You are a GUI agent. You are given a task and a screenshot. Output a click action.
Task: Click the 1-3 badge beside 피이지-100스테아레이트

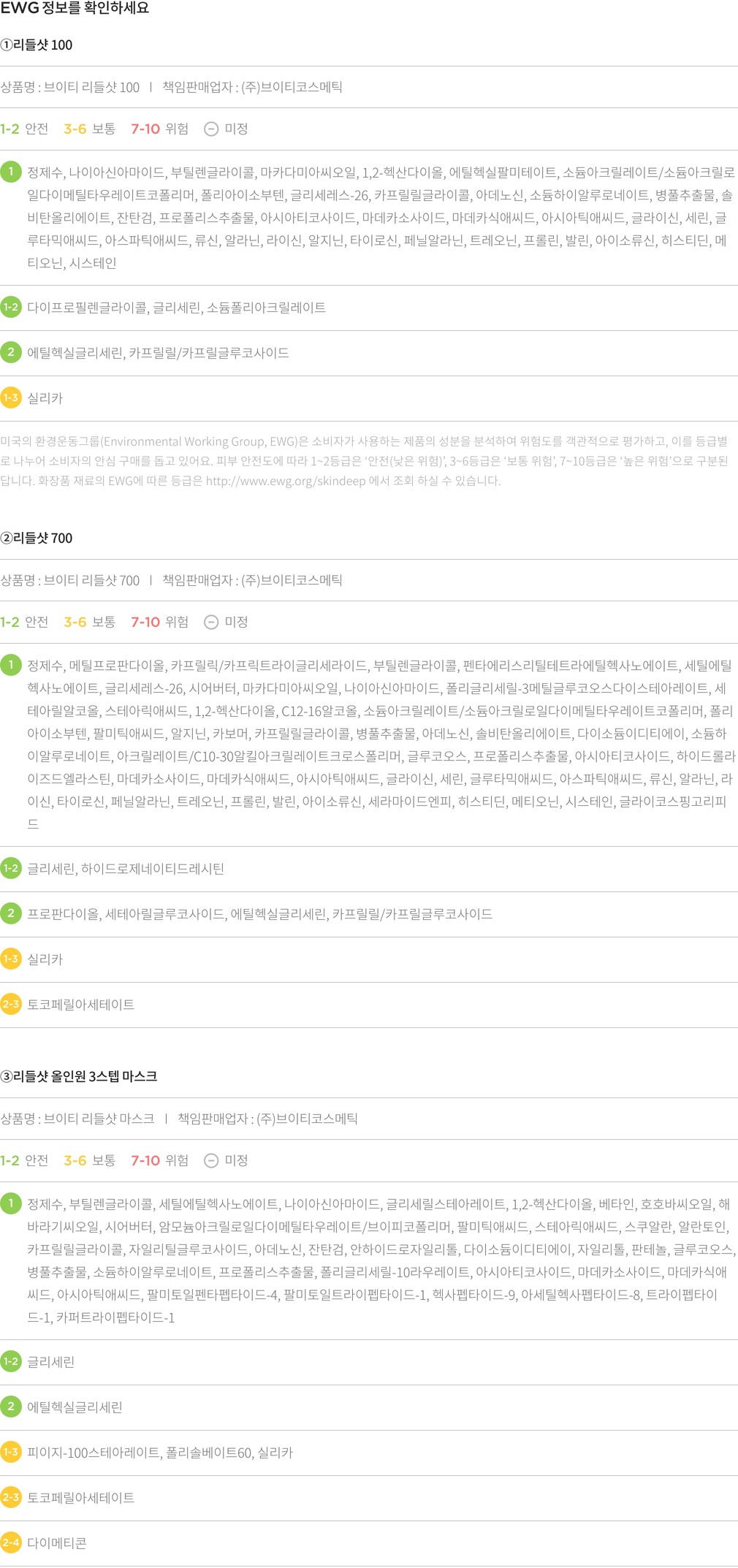coord(11,1452)
